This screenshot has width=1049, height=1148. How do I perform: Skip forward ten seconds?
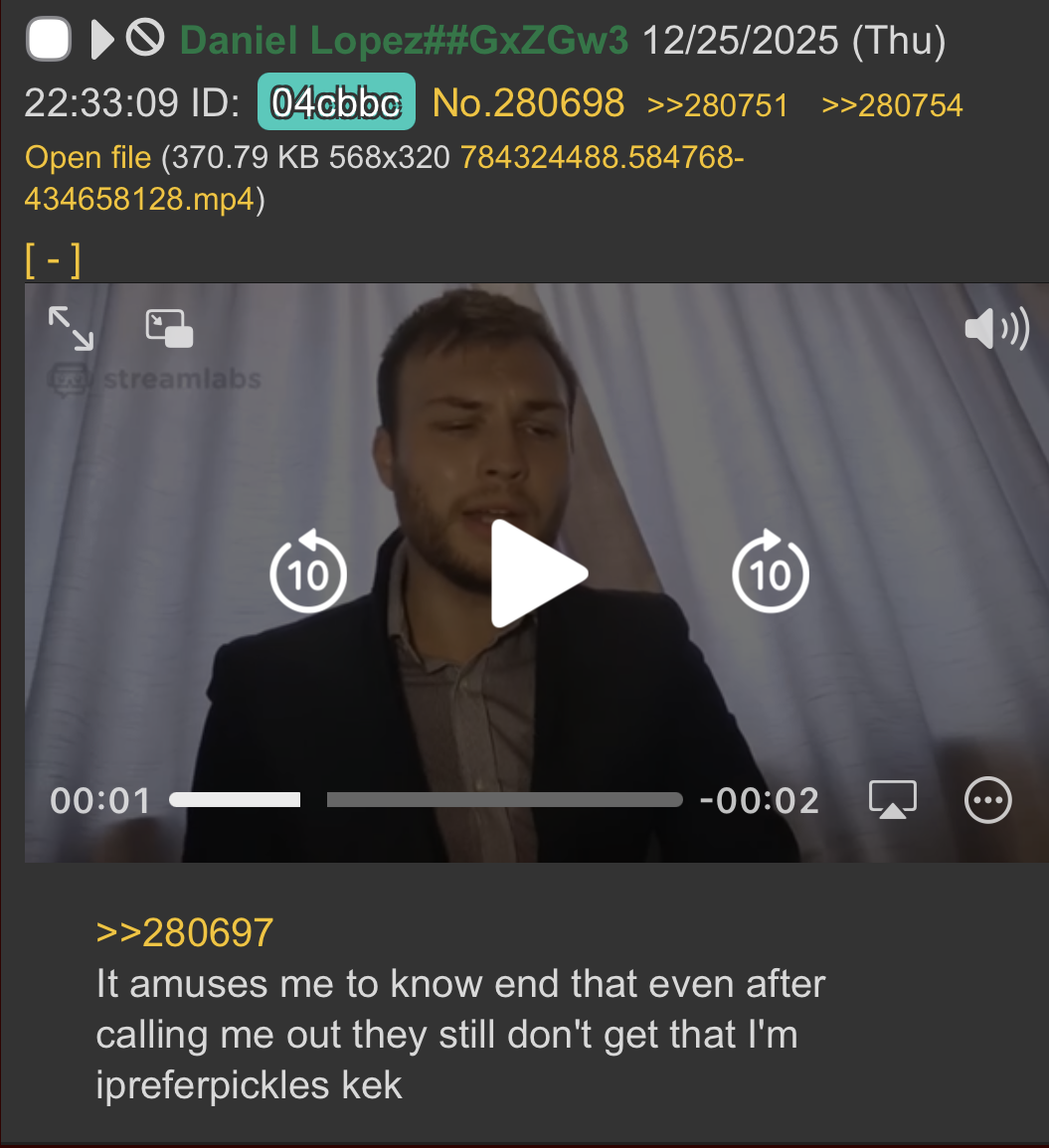point(771,572)
